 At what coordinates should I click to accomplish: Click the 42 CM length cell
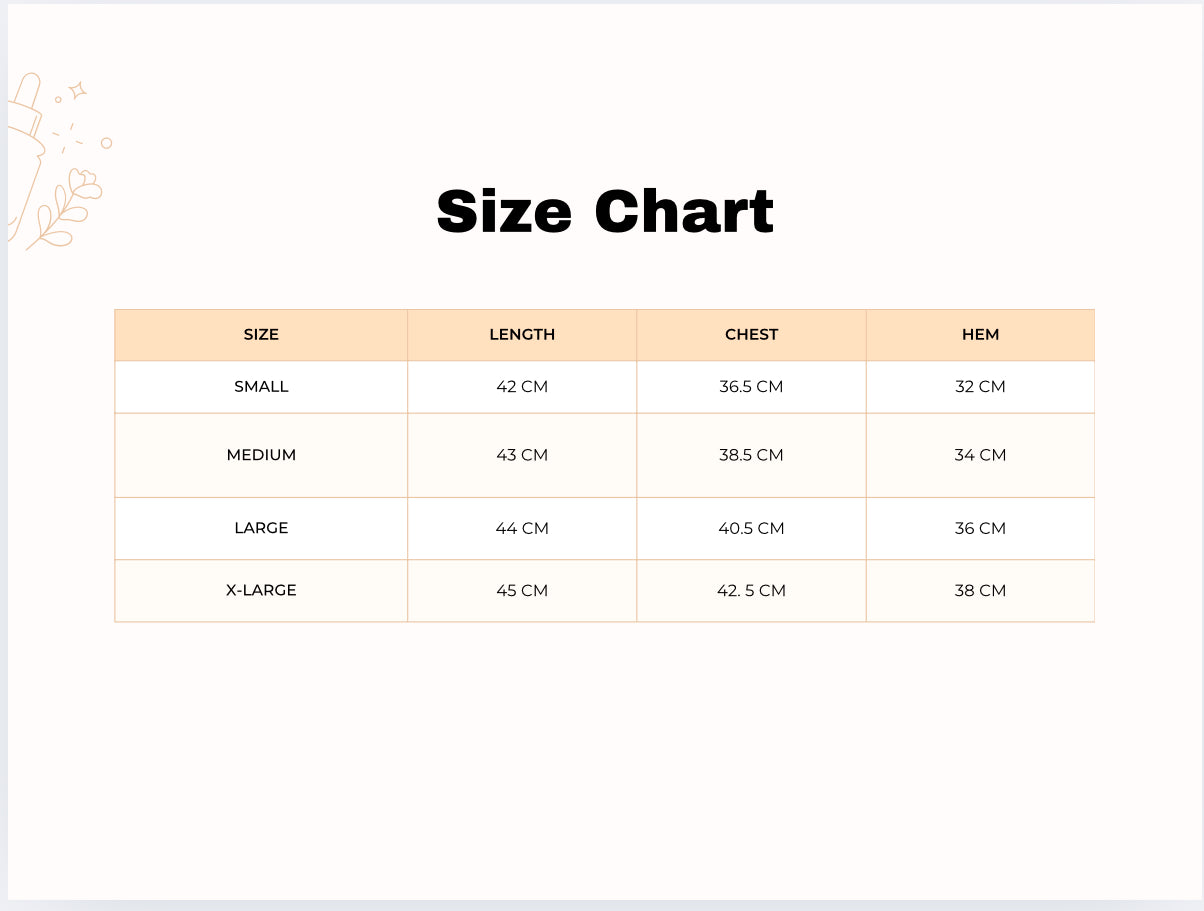522,387
